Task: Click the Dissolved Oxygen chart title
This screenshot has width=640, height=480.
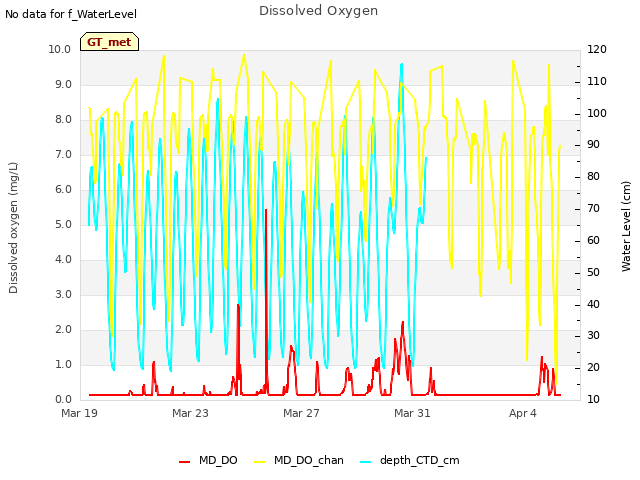Action: 318,11
